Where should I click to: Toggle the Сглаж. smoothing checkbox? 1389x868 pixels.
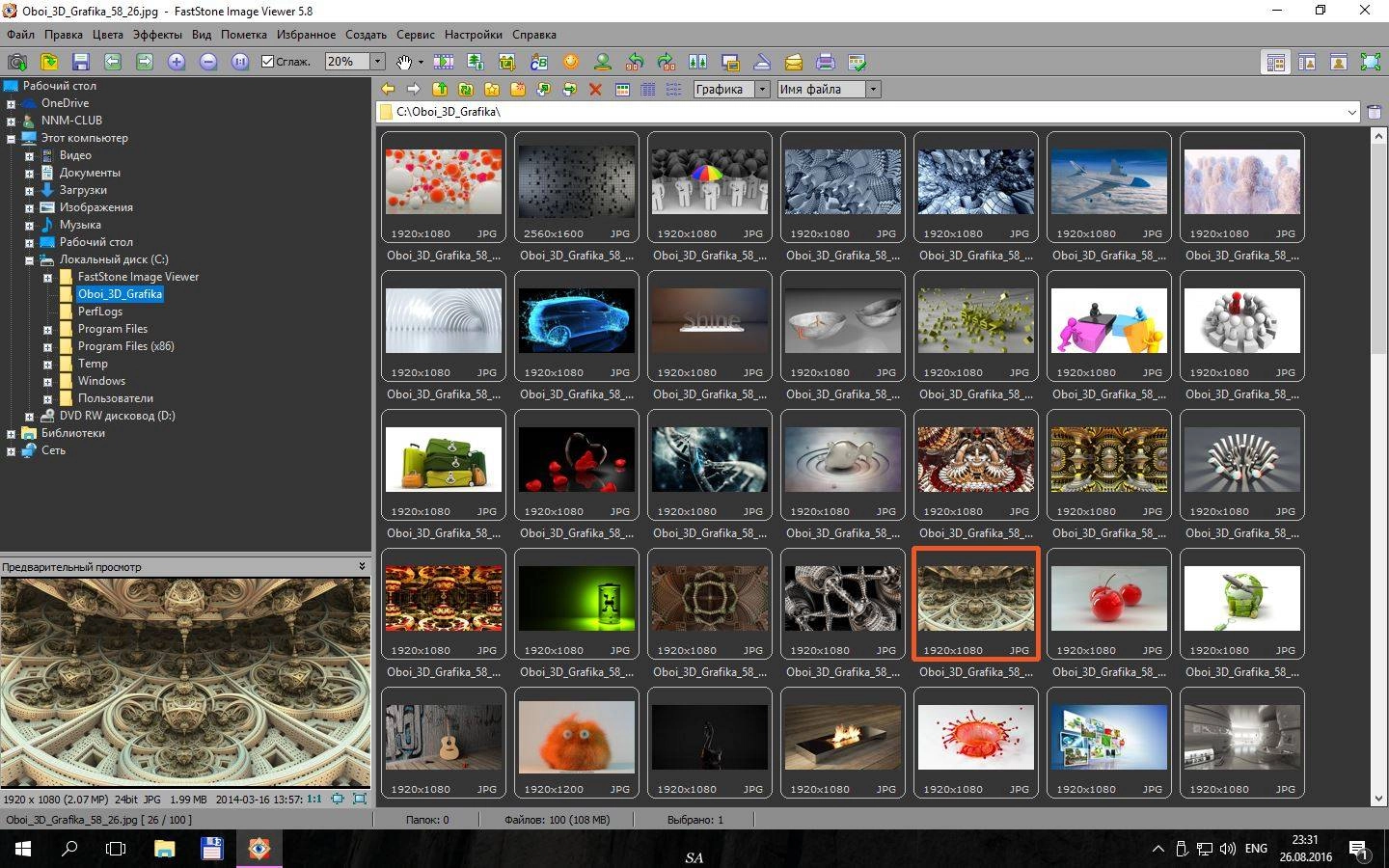(x=268, y=62)
